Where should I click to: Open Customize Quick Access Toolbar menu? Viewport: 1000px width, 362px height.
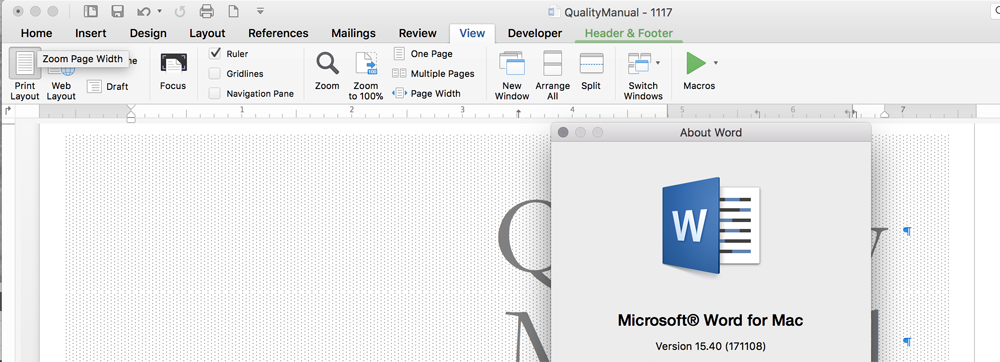260,11
